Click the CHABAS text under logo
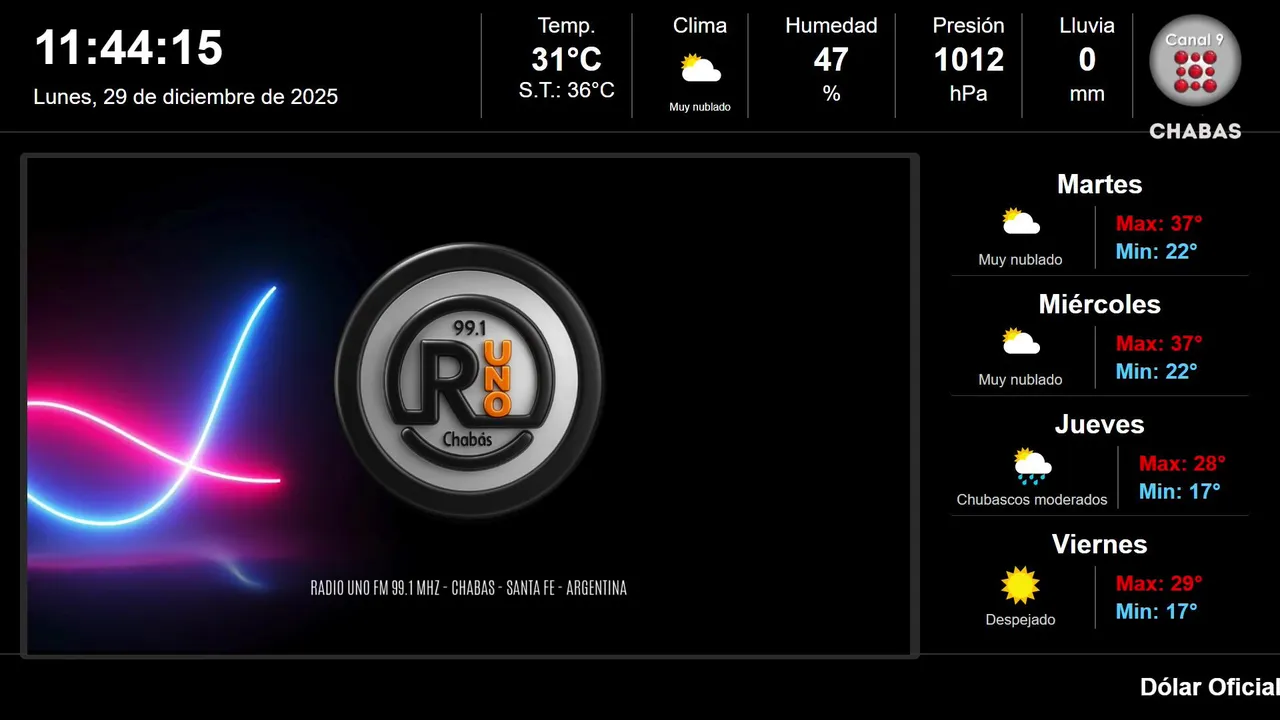The image size is (1280, 720). [x=1195, y=131]
